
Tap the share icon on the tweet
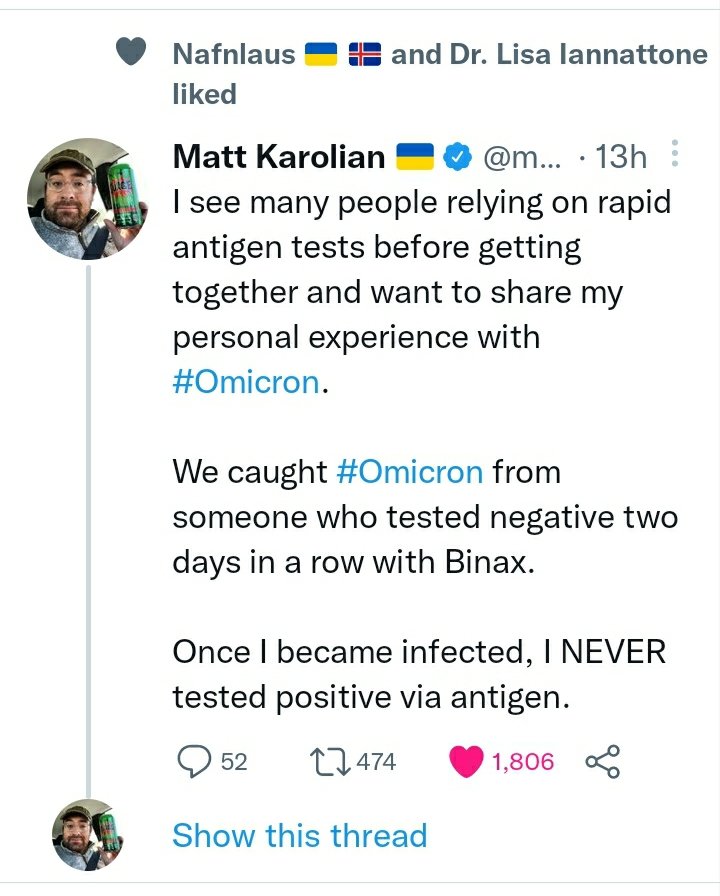[x=602, y=762]
